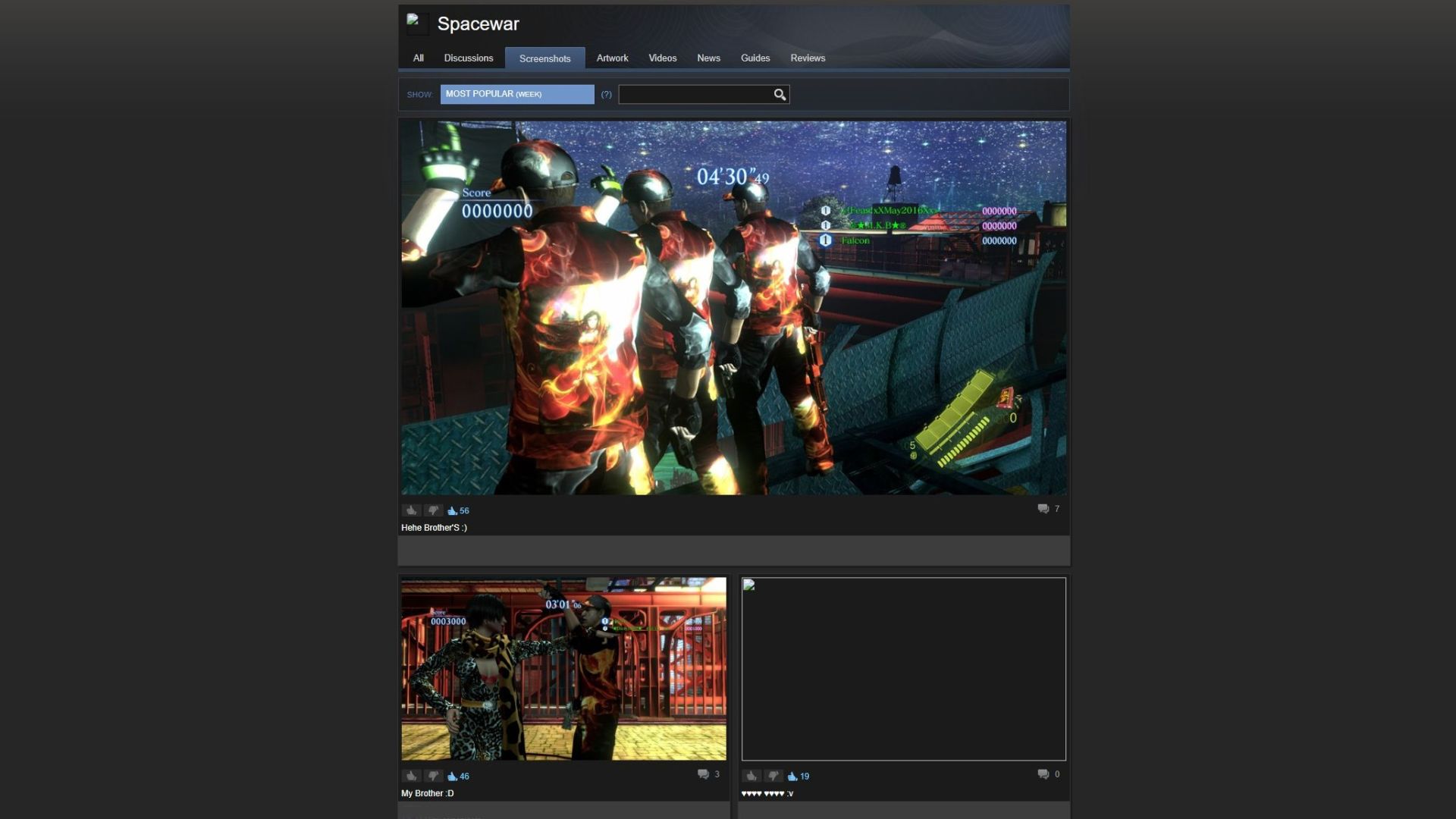
Task: Click the search magnifier icon
Action: 780,94
